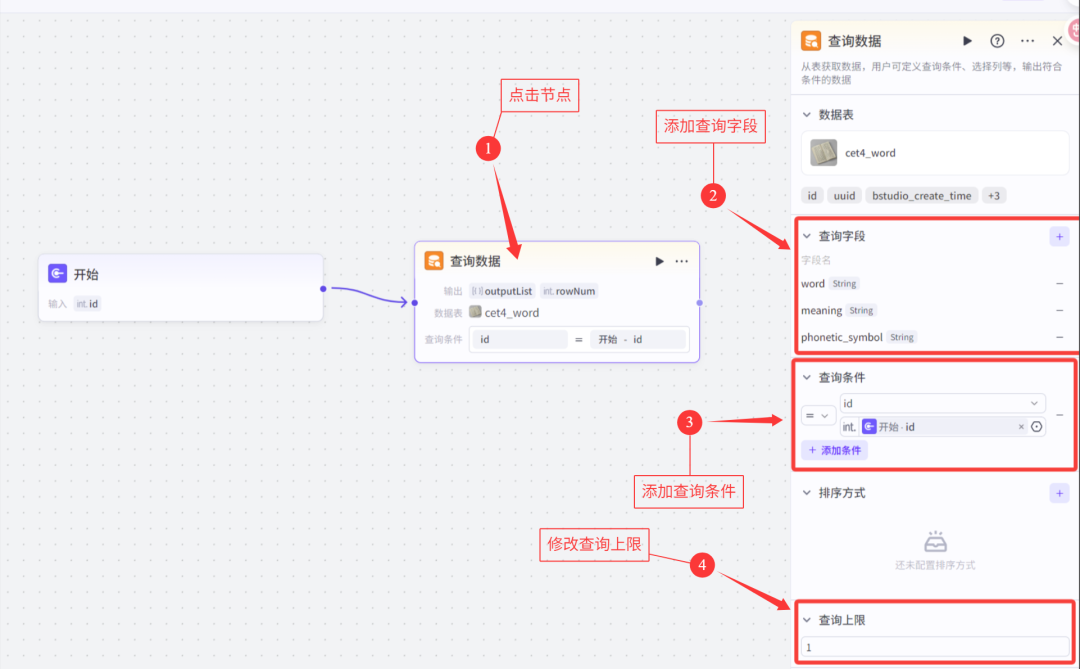
Task: Add a sort rule with the 排序方式 plus icon
Action: [1059, 492]
